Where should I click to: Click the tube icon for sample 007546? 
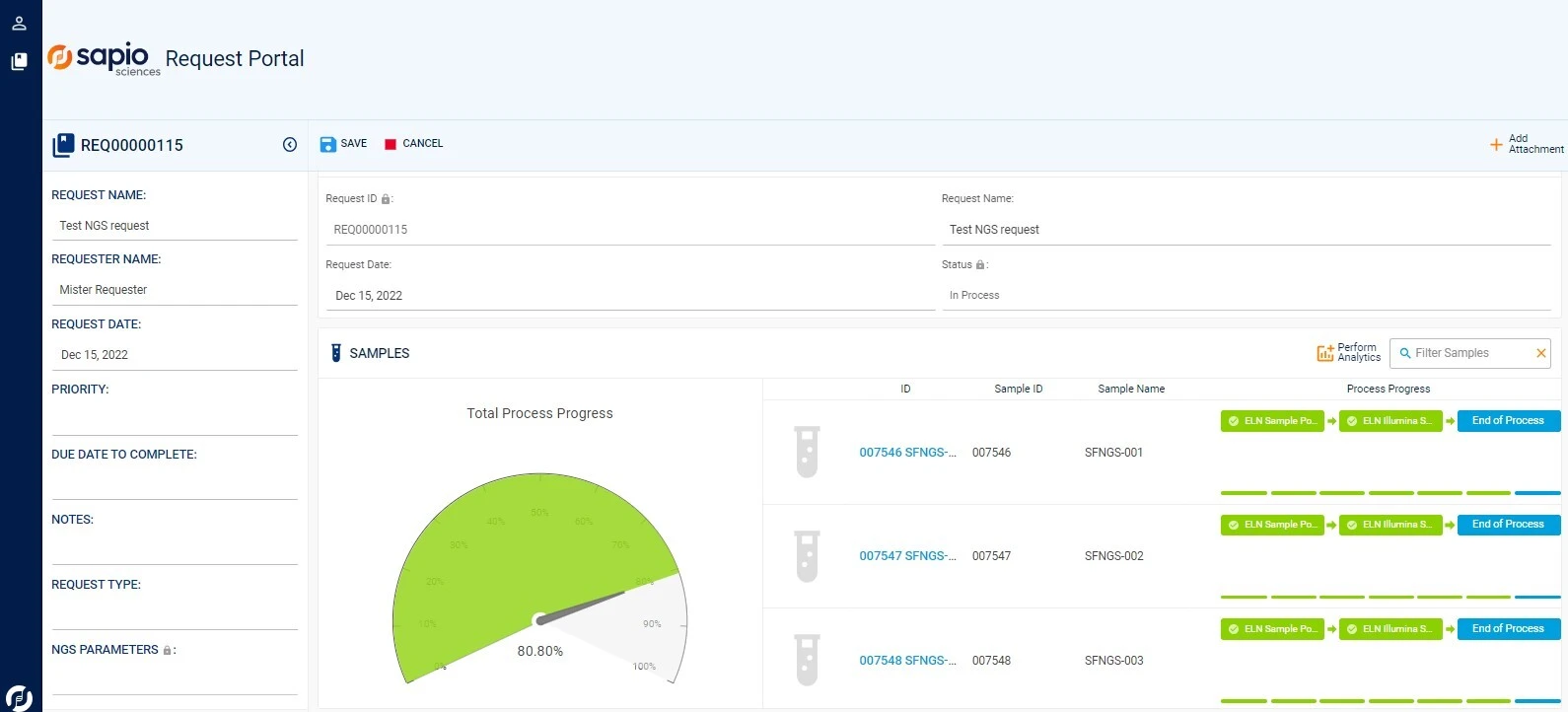pyautogui.click(x=807, y=452)
